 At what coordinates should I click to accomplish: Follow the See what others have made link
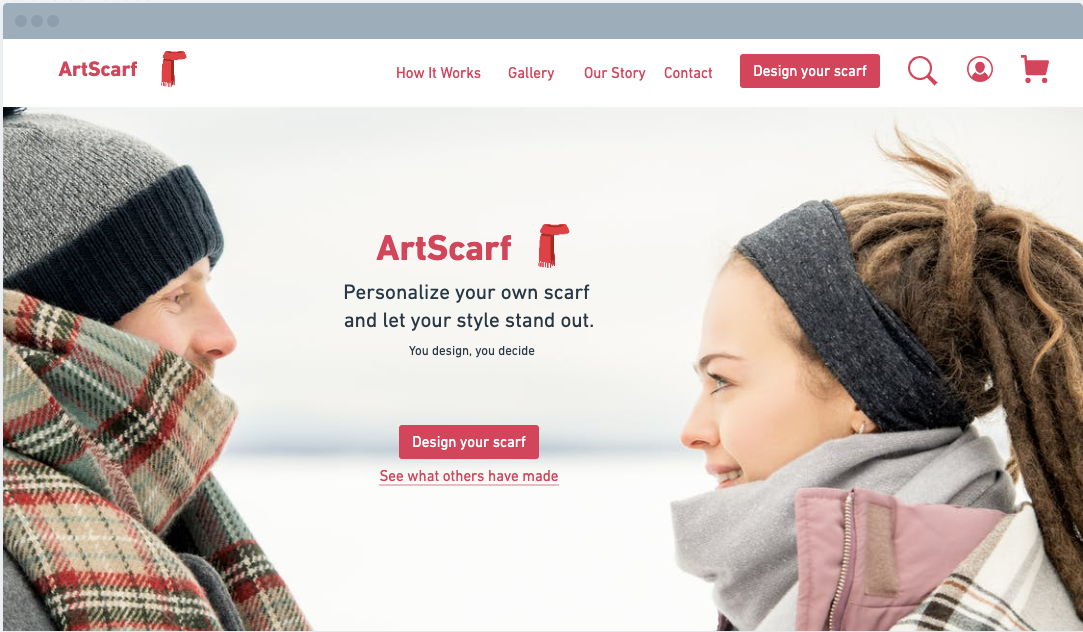point(469,476)
